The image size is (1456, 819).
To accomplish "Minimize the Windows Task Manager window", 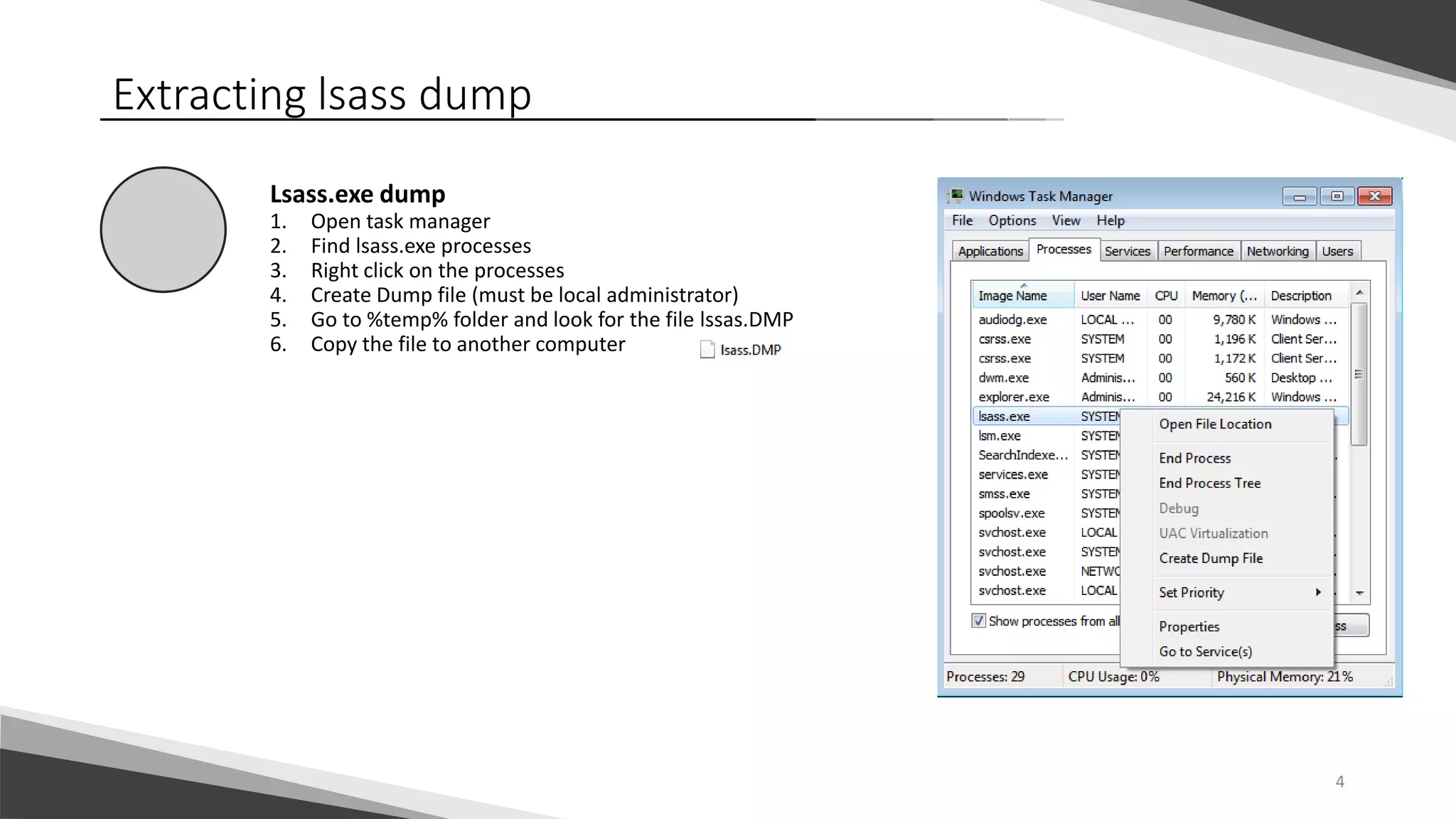I will click(x=1300, y=196).
